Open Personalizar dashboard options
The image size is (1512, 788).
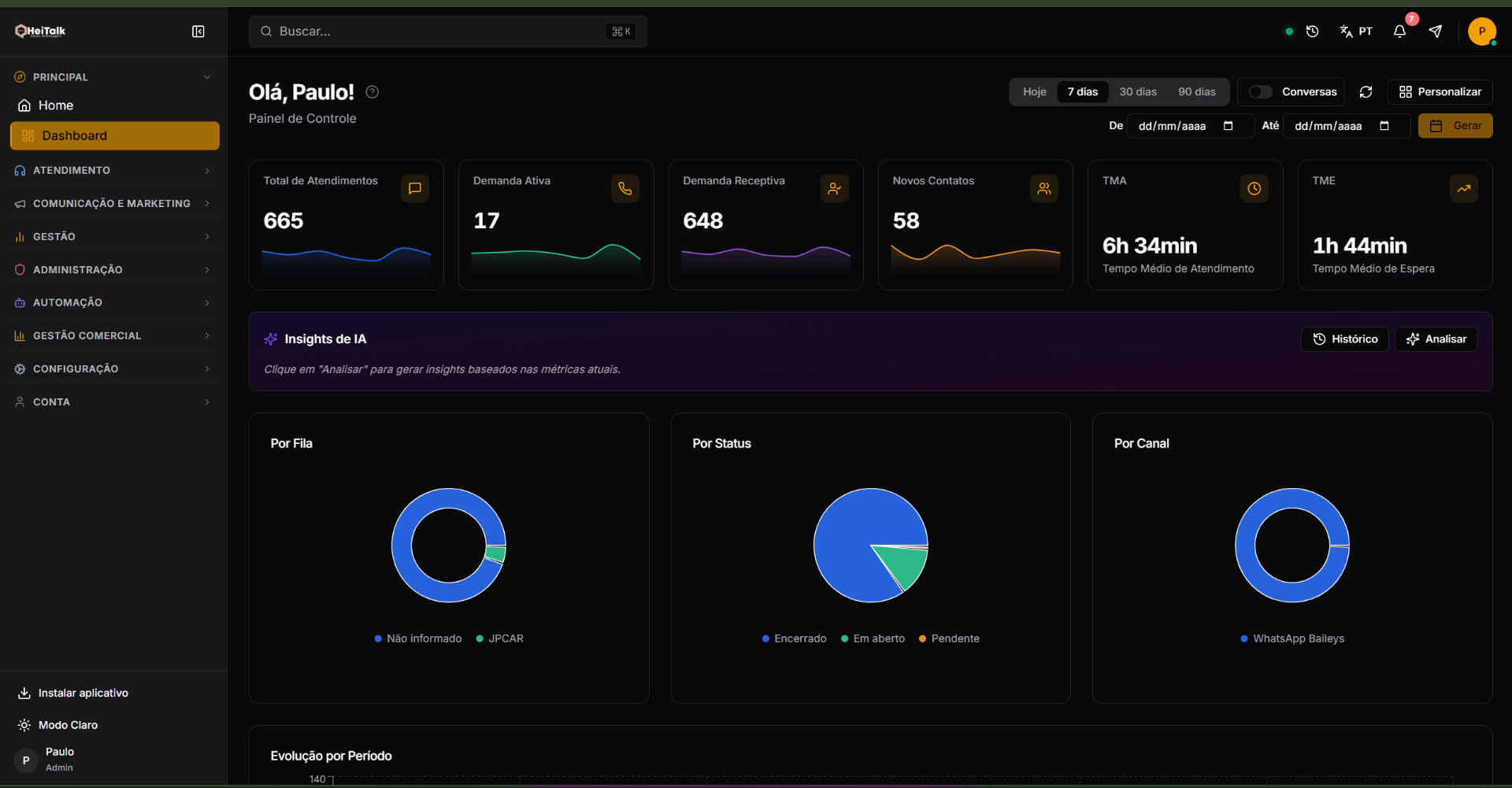coord(1440,92)
